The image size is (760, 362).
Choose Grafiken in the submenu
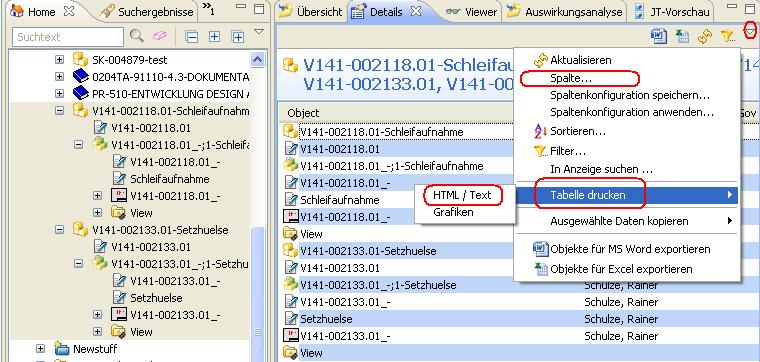[453, 212]
